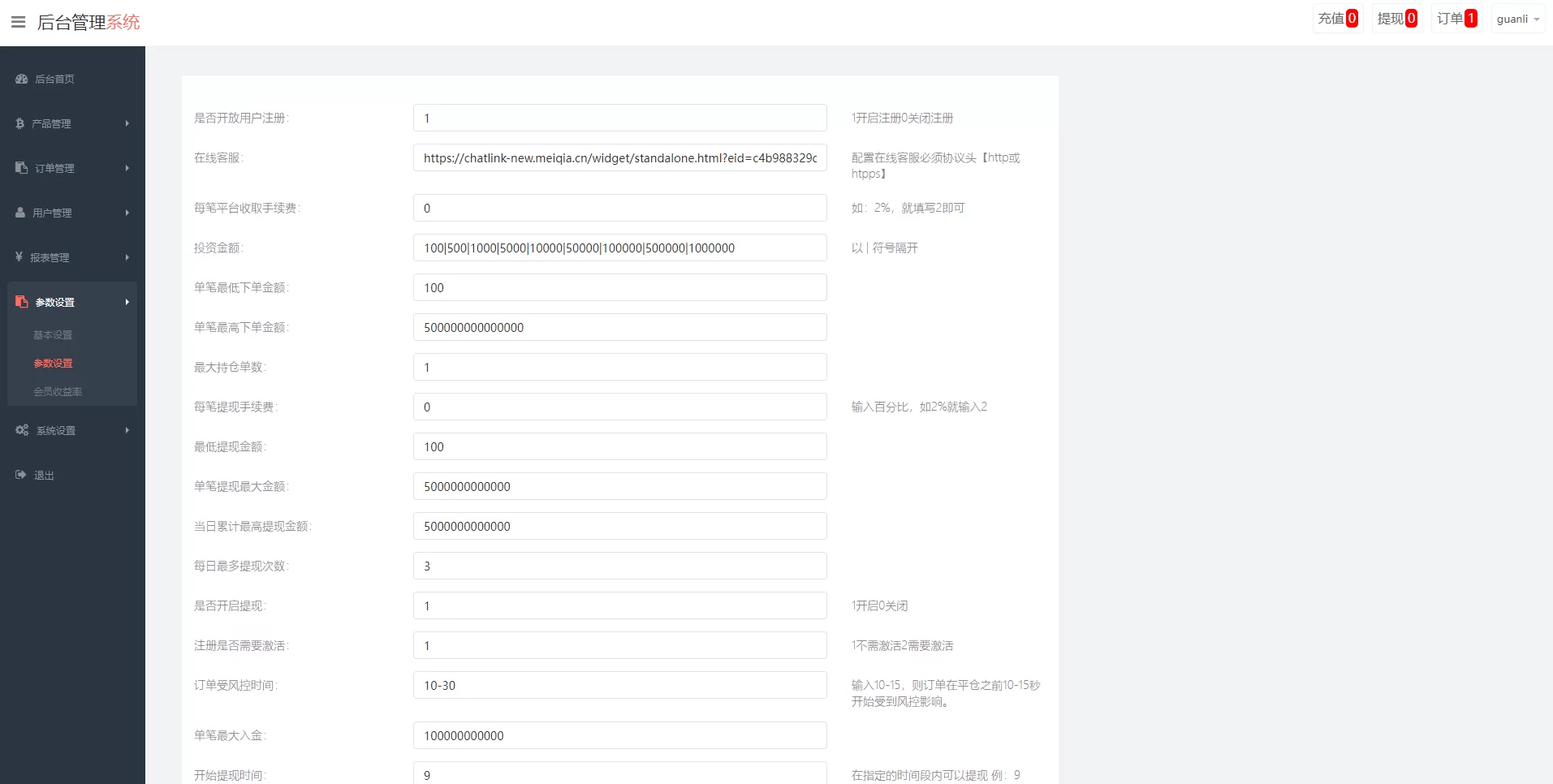Select the red 参数设置 submenu item
The height and width of the screenshot is (784, 1553).
point(53,363)
